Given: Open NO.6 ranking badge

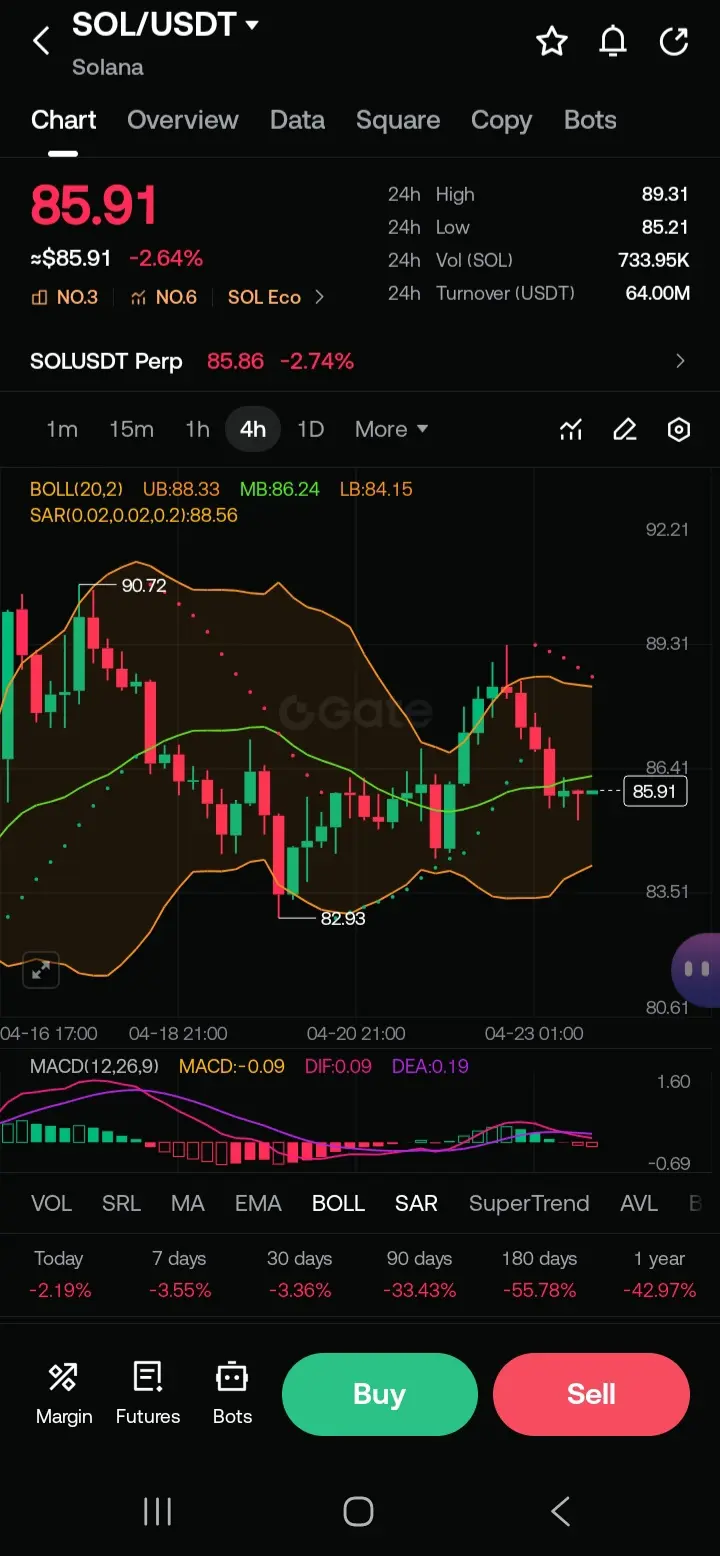Looking at the screenshot, I should tap(163, 297).
